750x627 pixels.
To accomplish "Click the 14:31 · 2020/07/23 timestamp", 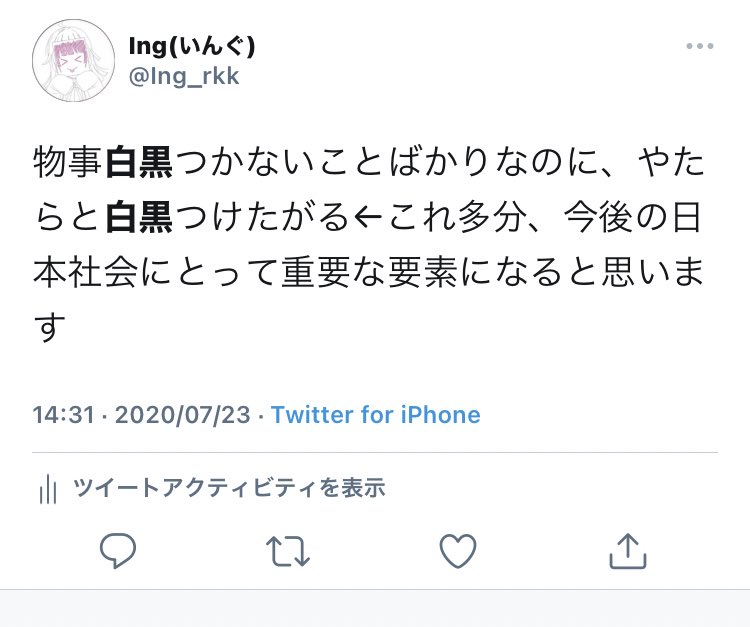I will (x=143, y=414).
